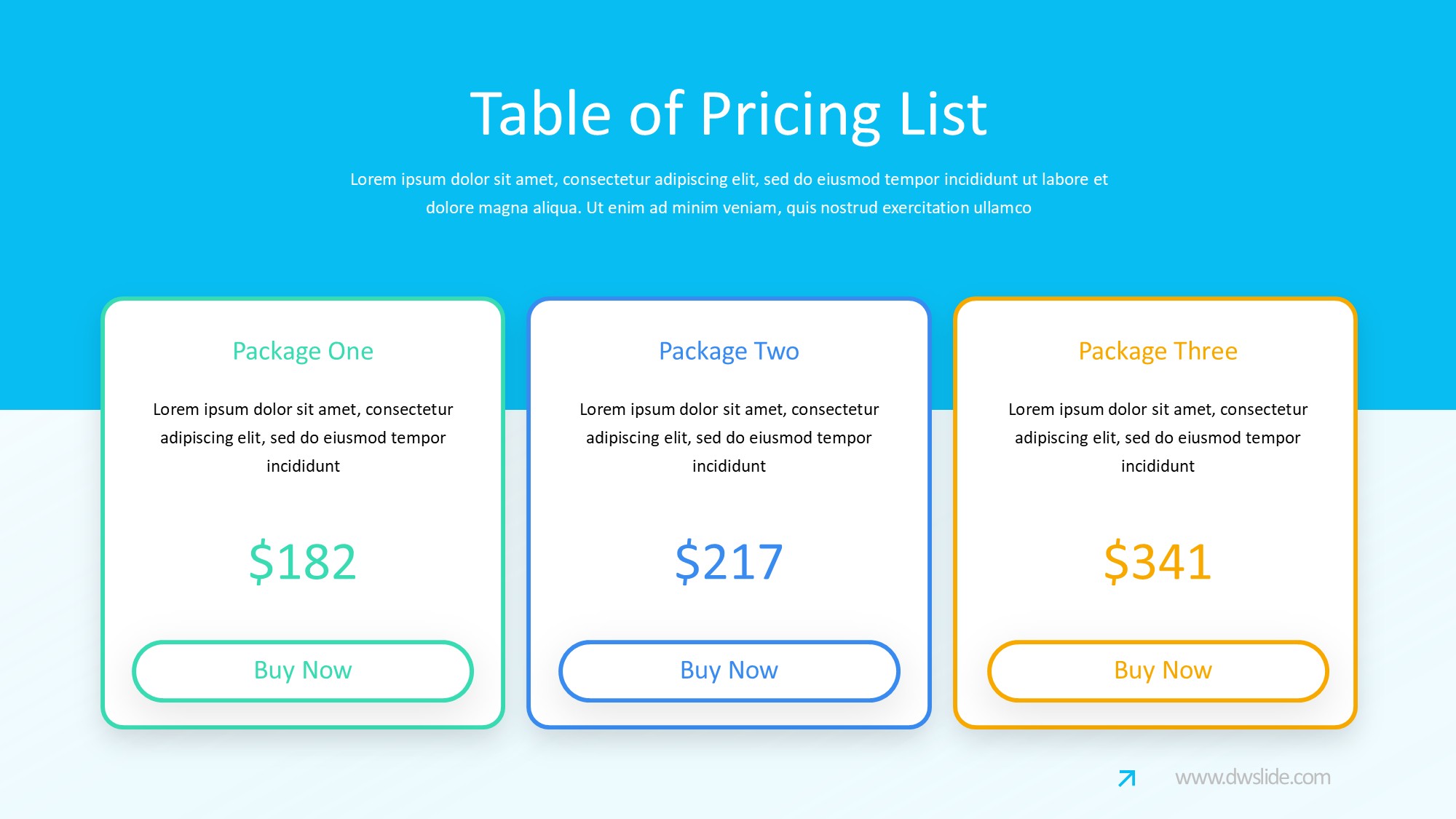This screenshot has height=819, width=1456.
Task: Select the Package One heading
Action: click(x=303, y=351)
